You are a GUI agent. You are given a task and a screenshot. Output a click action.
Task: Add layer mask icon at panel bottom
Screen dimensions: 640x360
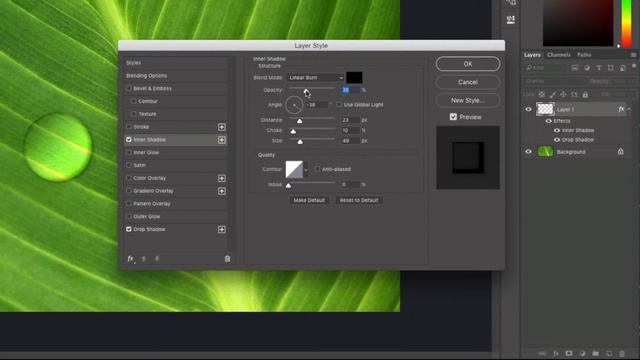coord(569,353)
